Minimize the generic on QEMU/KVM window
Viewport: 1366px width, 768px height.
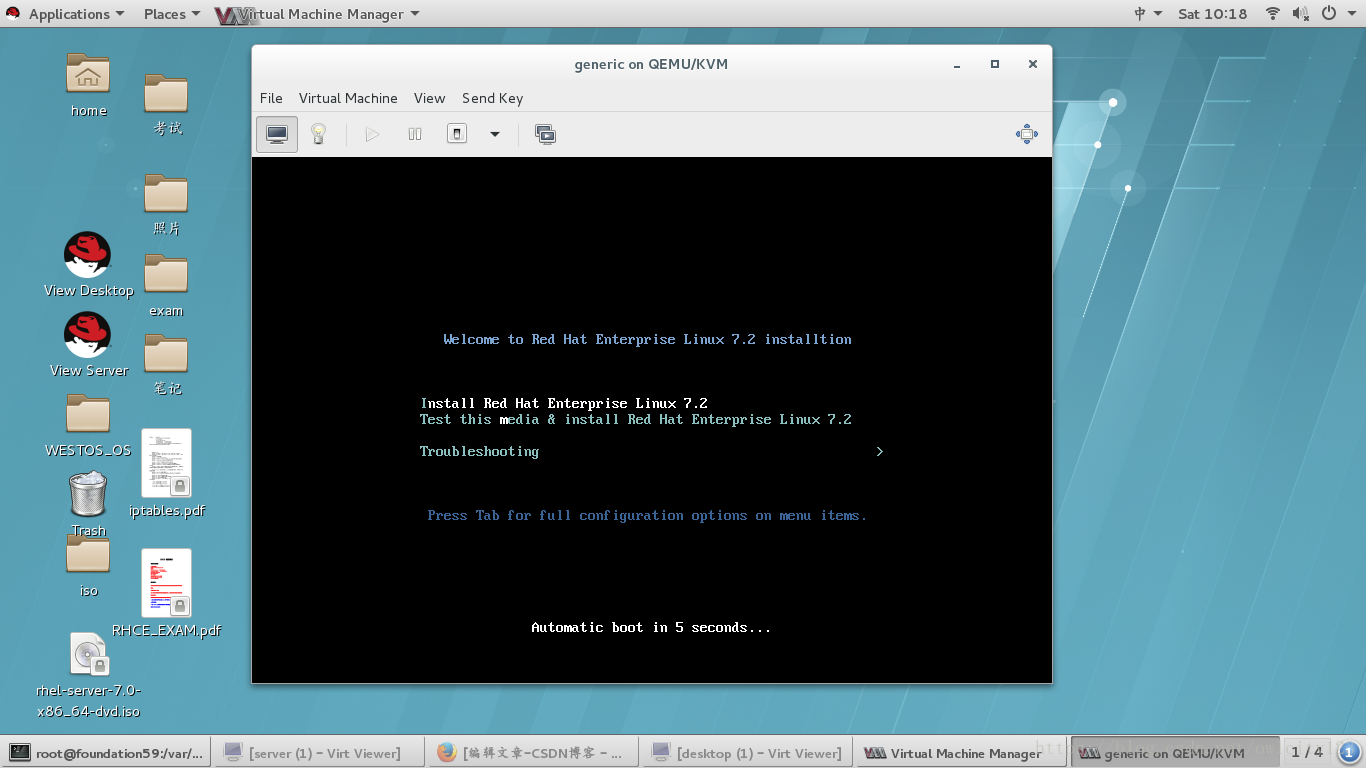[x=957, y=64]
